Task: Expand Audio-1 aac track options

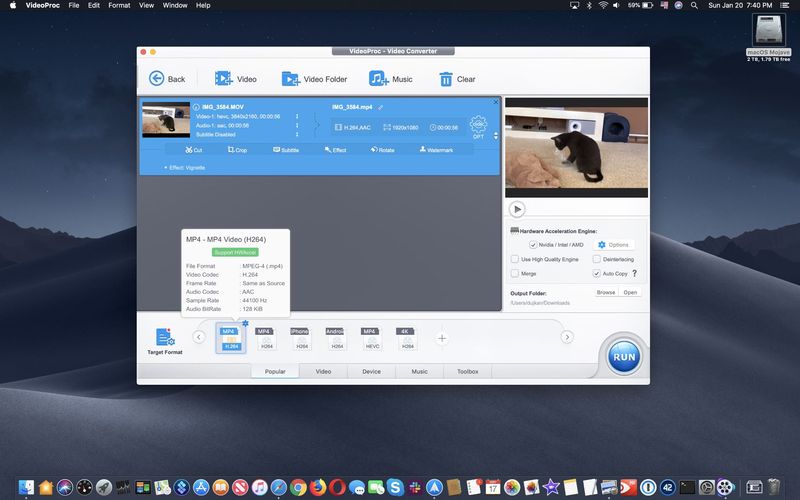Action: point(297,126)
